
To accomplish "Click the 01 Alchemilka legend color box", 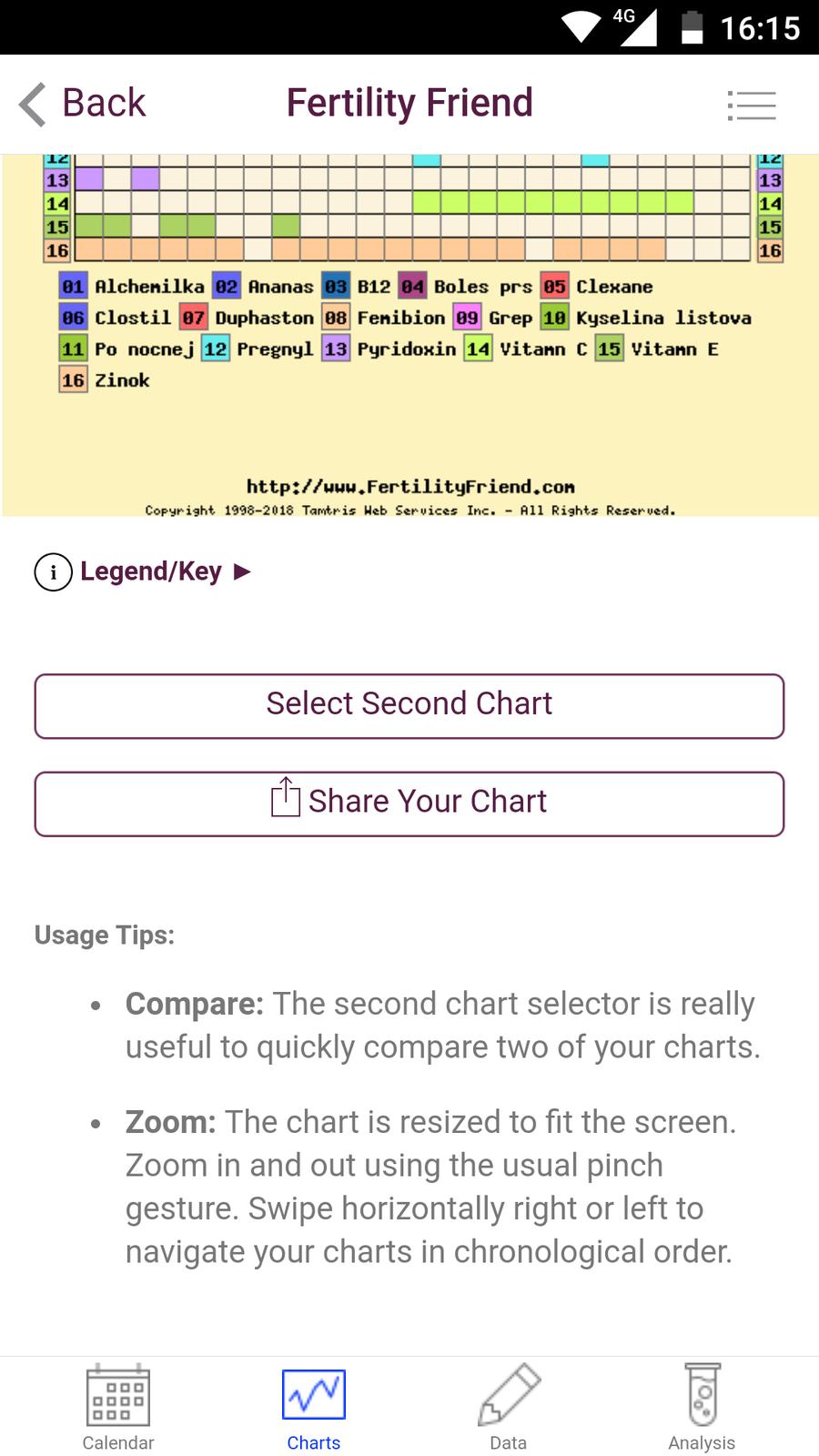I will 73,287.
